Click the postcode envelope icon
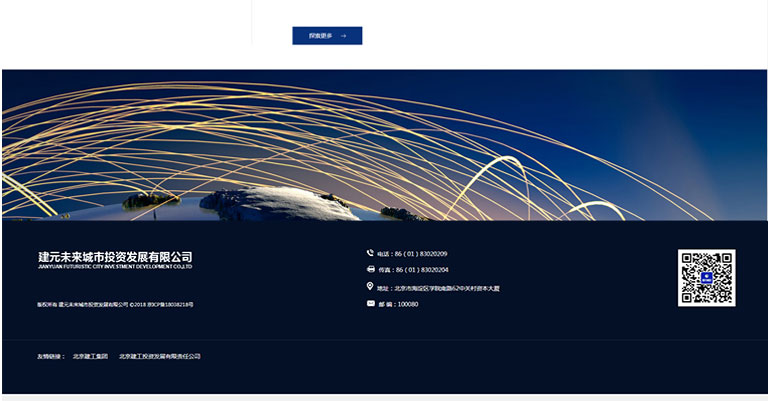This screenshot has width=768, height=401. 370,303
